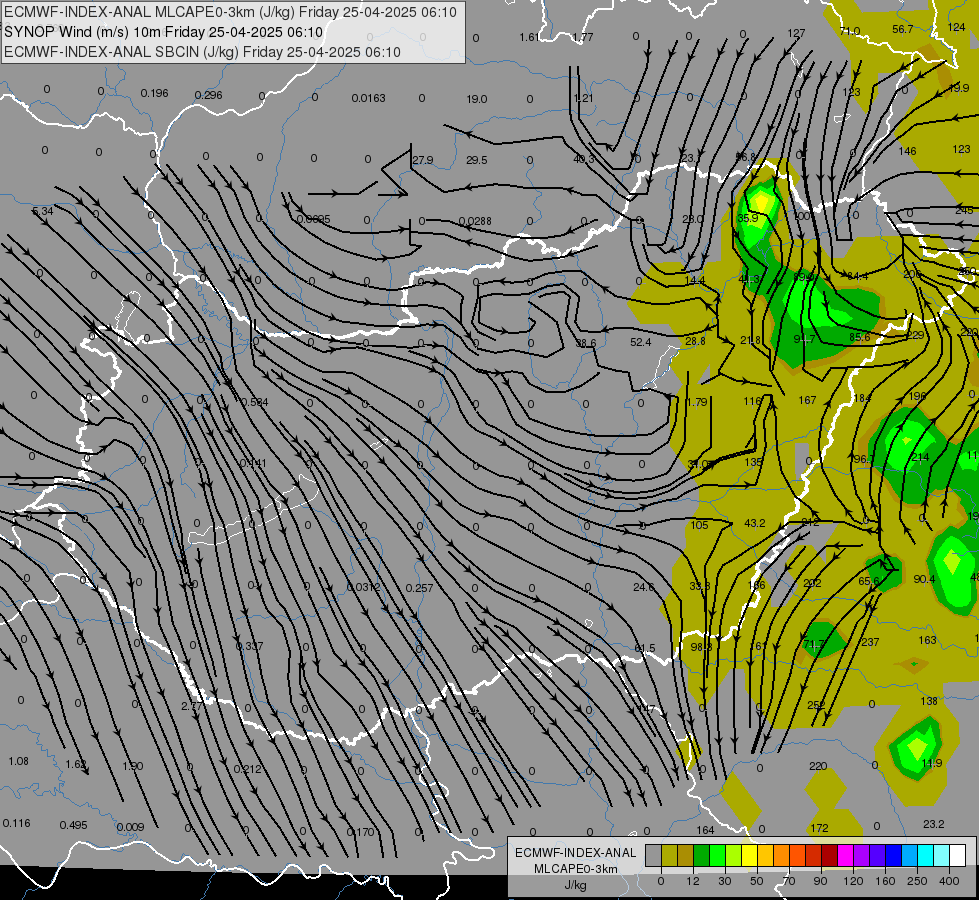
Task: Click the map value 0.0288
Action: pyautogui.click(x=475, y=221)
